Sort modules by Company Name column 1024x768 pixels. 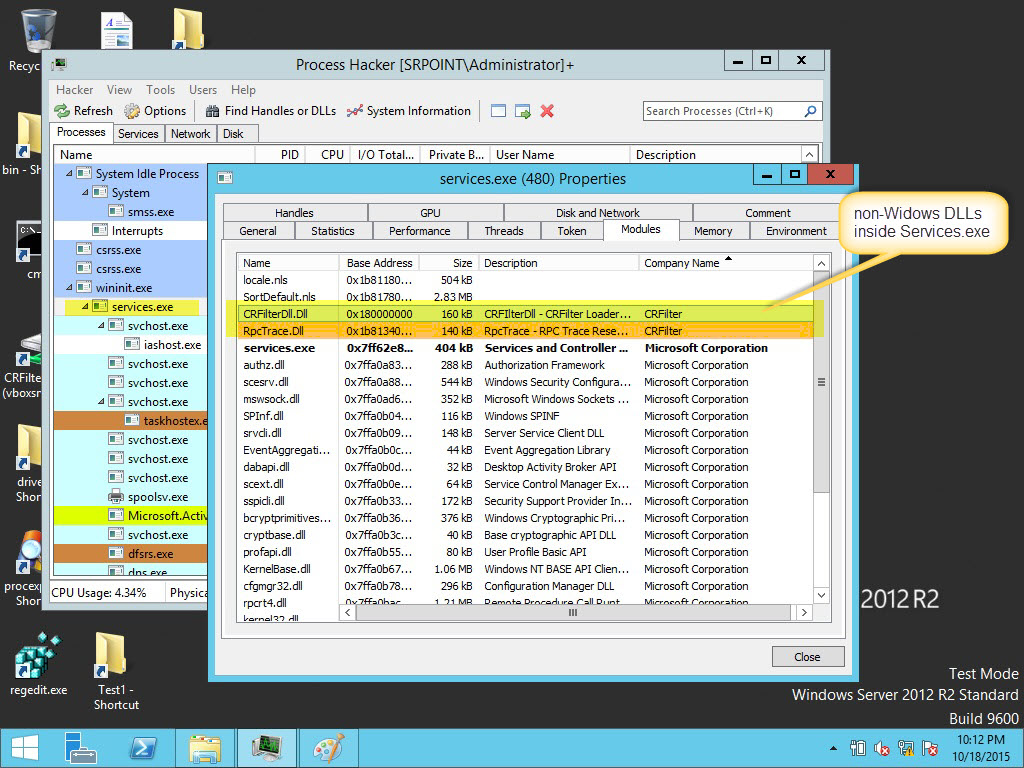(725, 263)
